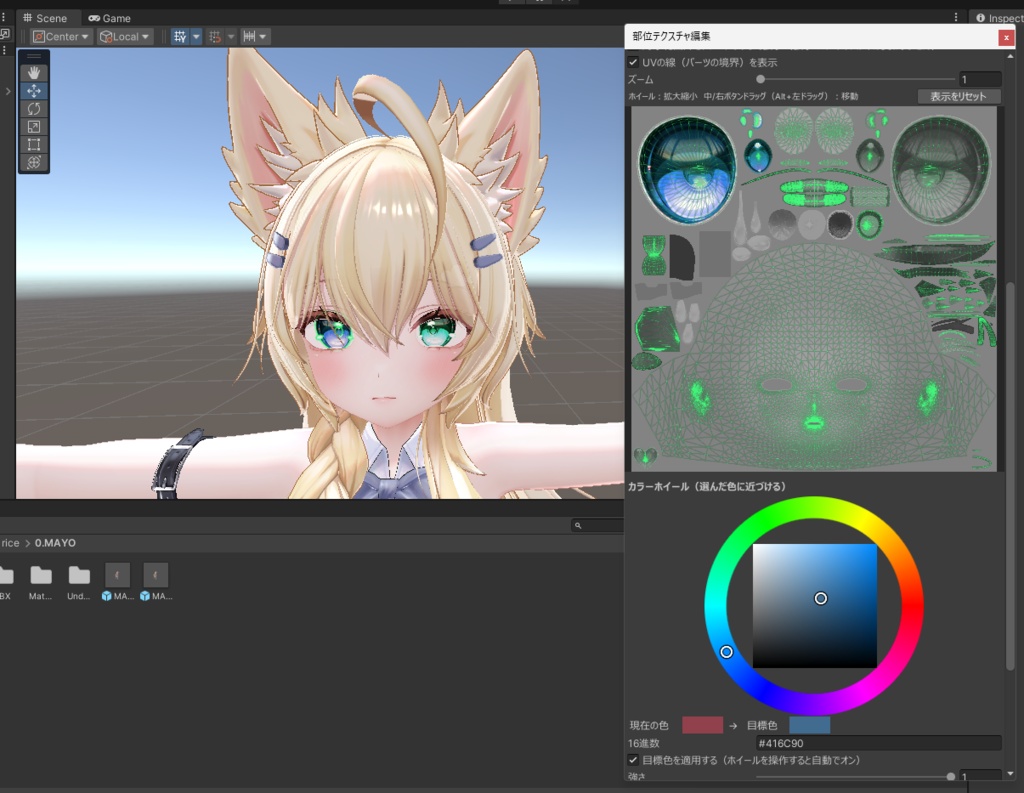Close the 部位テクスチャ編集 window

pyautogui.click(x=1006, y=37)
